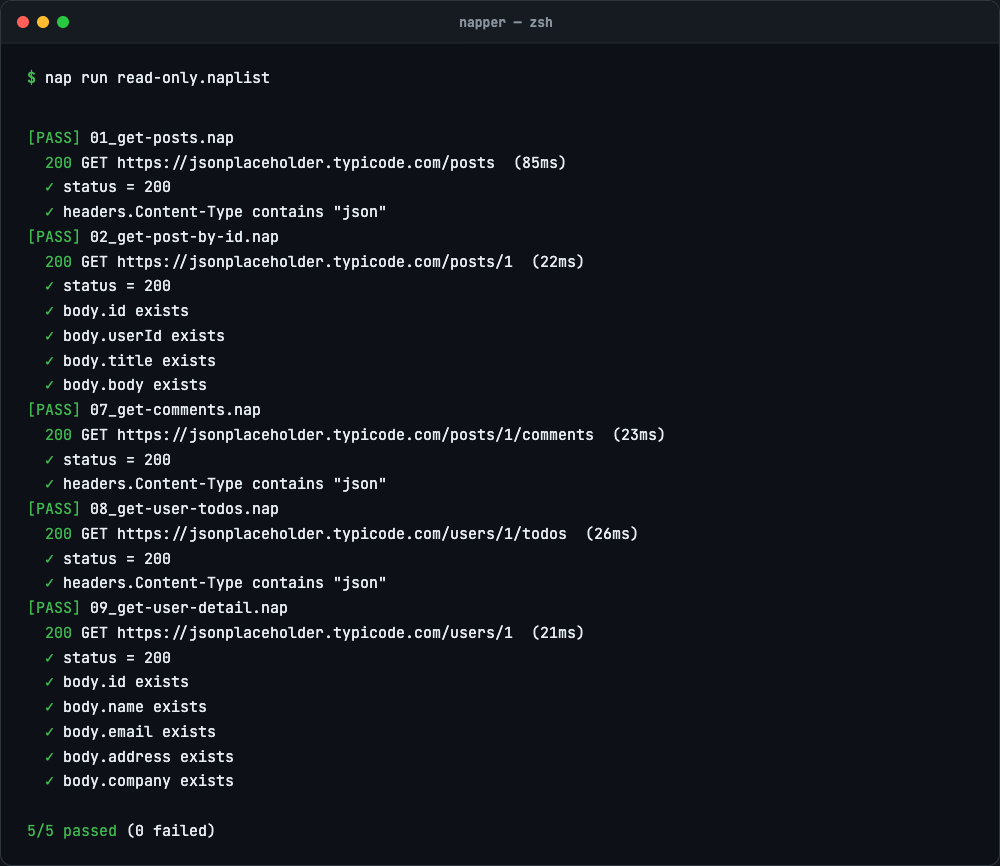Viewport: 1000px width, 866px height.
Task: Select the file name 08_get-user-todos.nap
Action: (184, 508)
